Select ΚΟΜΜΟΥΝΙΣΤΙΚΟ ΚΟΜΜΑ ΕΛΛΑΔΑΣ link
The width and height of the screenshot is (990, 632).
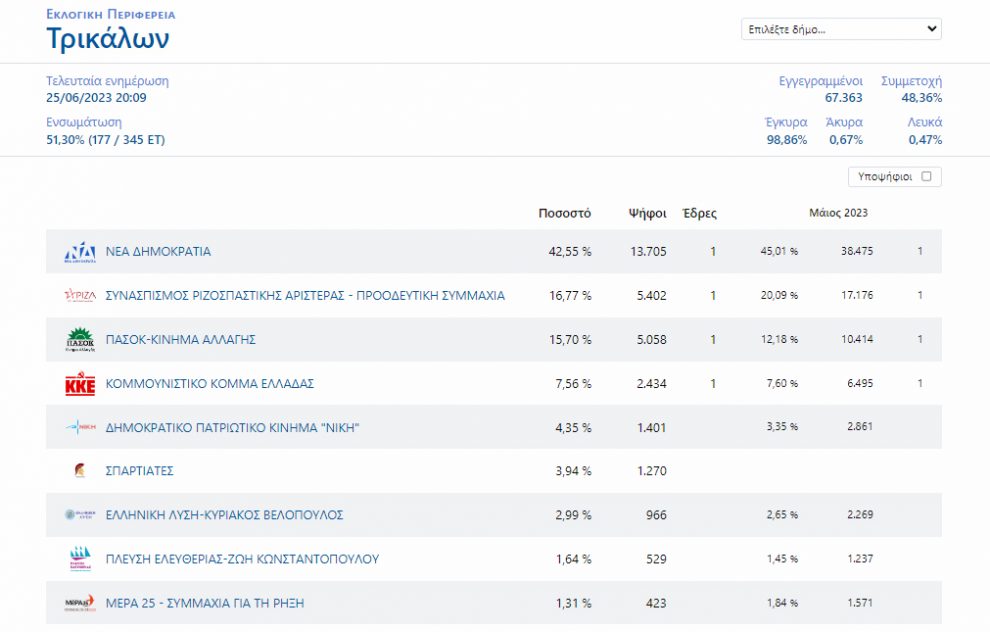click(210, 384)
